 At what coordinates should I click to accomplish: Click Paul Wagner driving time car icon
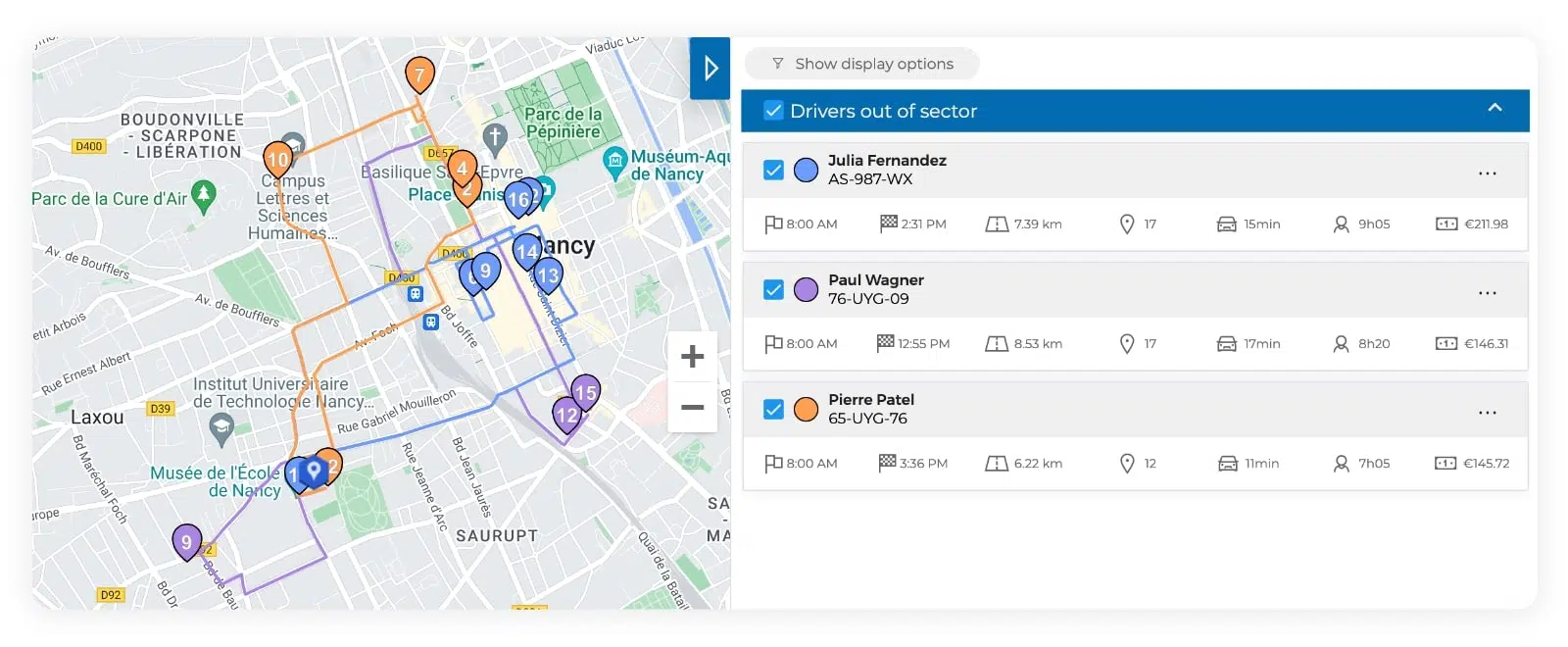(1227, 344)
